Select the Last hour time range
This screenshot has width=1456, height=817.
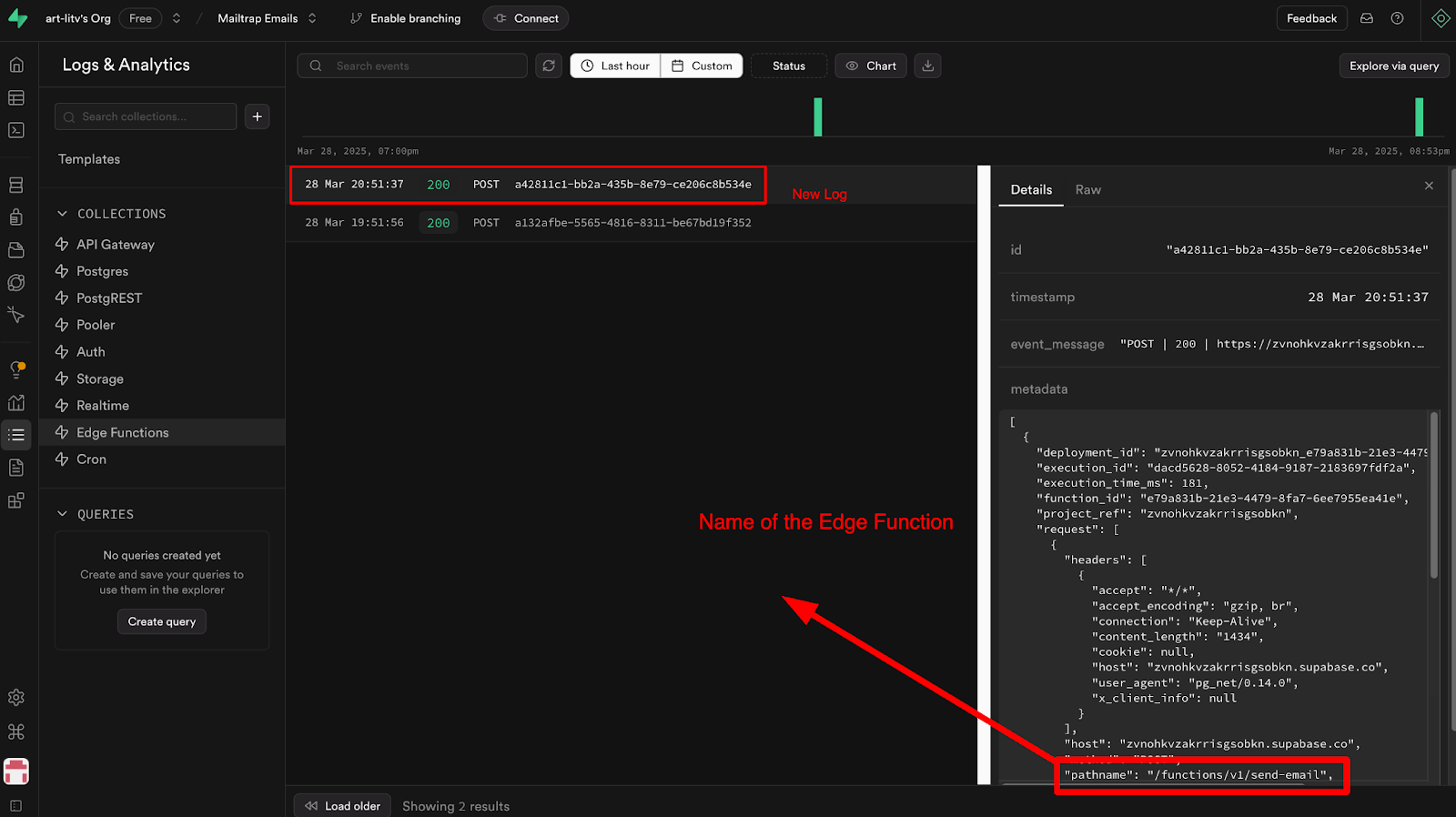(x=615, y=66)
